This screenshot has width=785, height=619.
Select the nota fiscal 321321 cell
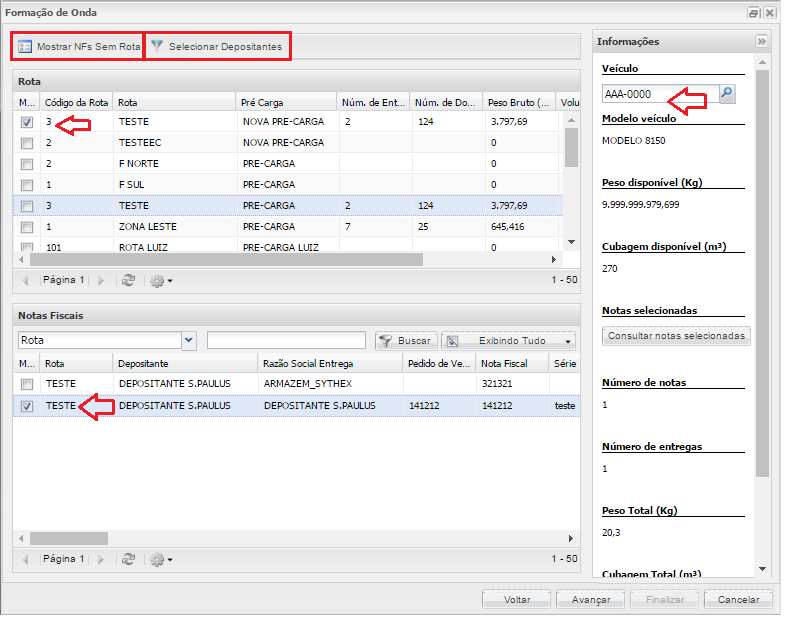pos(513,384)
